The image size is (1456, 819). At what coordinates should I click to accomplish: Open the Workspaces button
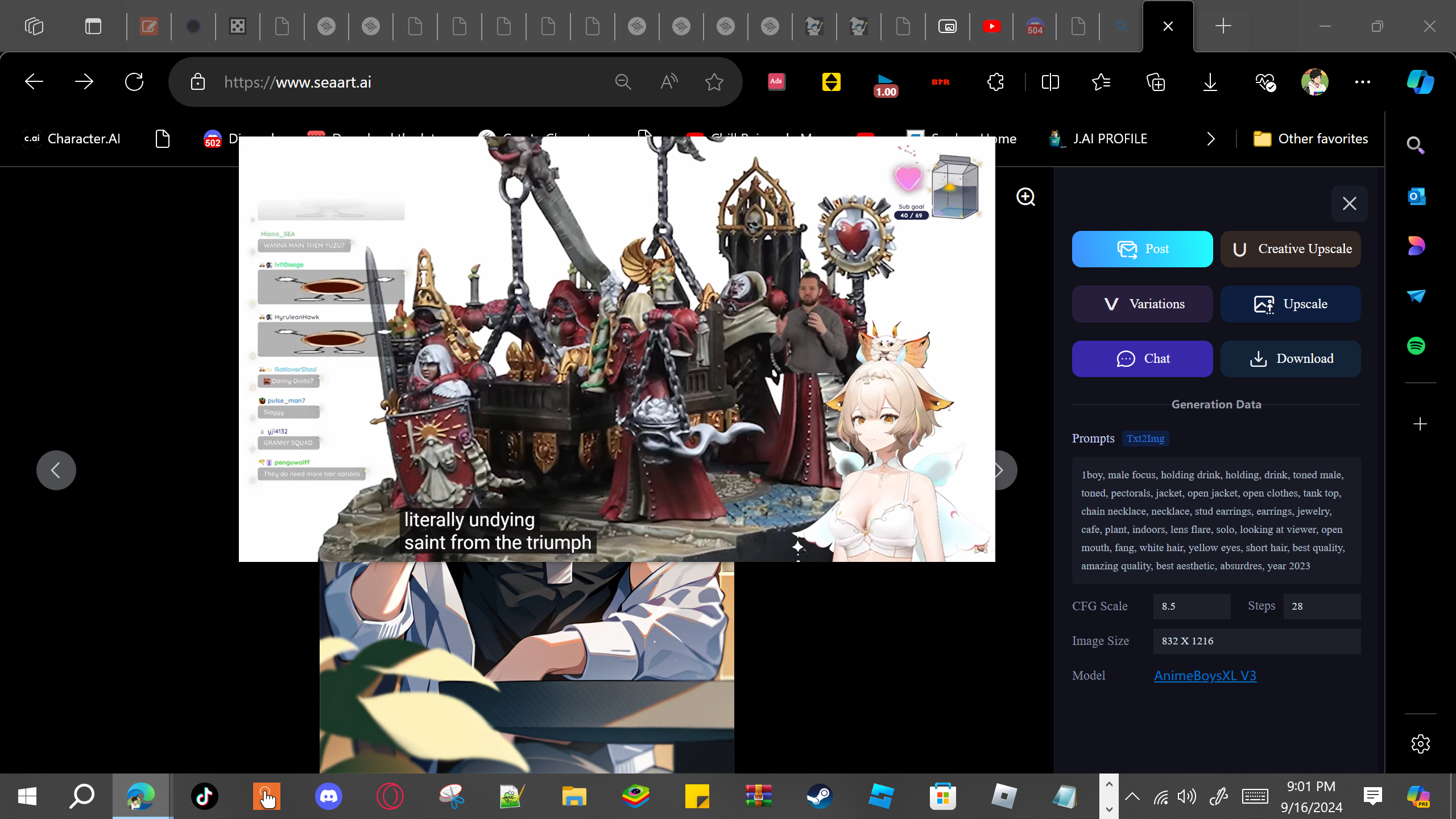(34, 26)
